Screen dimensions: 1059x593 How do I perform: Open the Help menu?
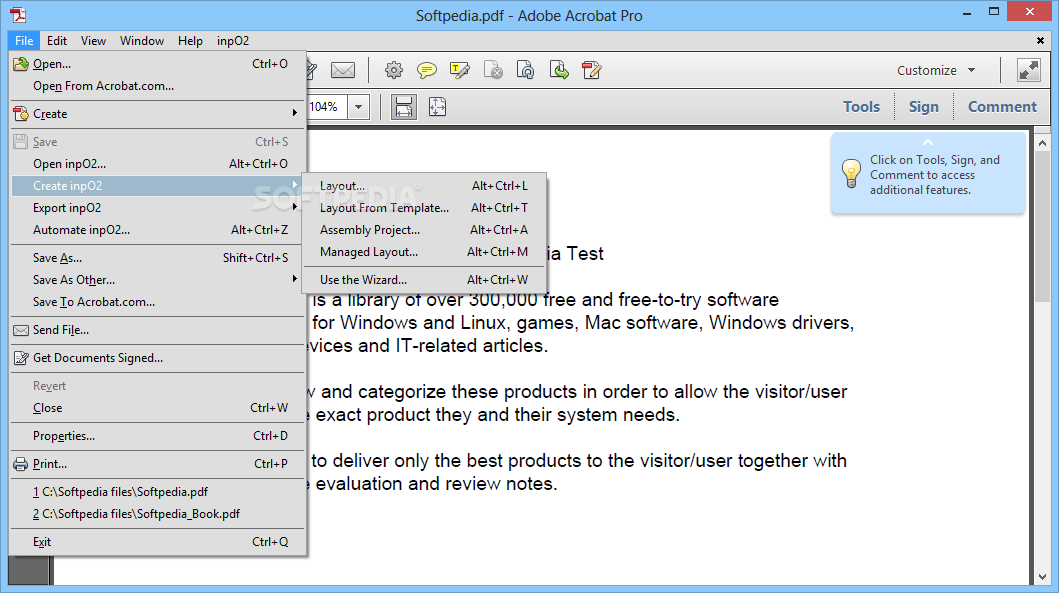pos(190,41)
